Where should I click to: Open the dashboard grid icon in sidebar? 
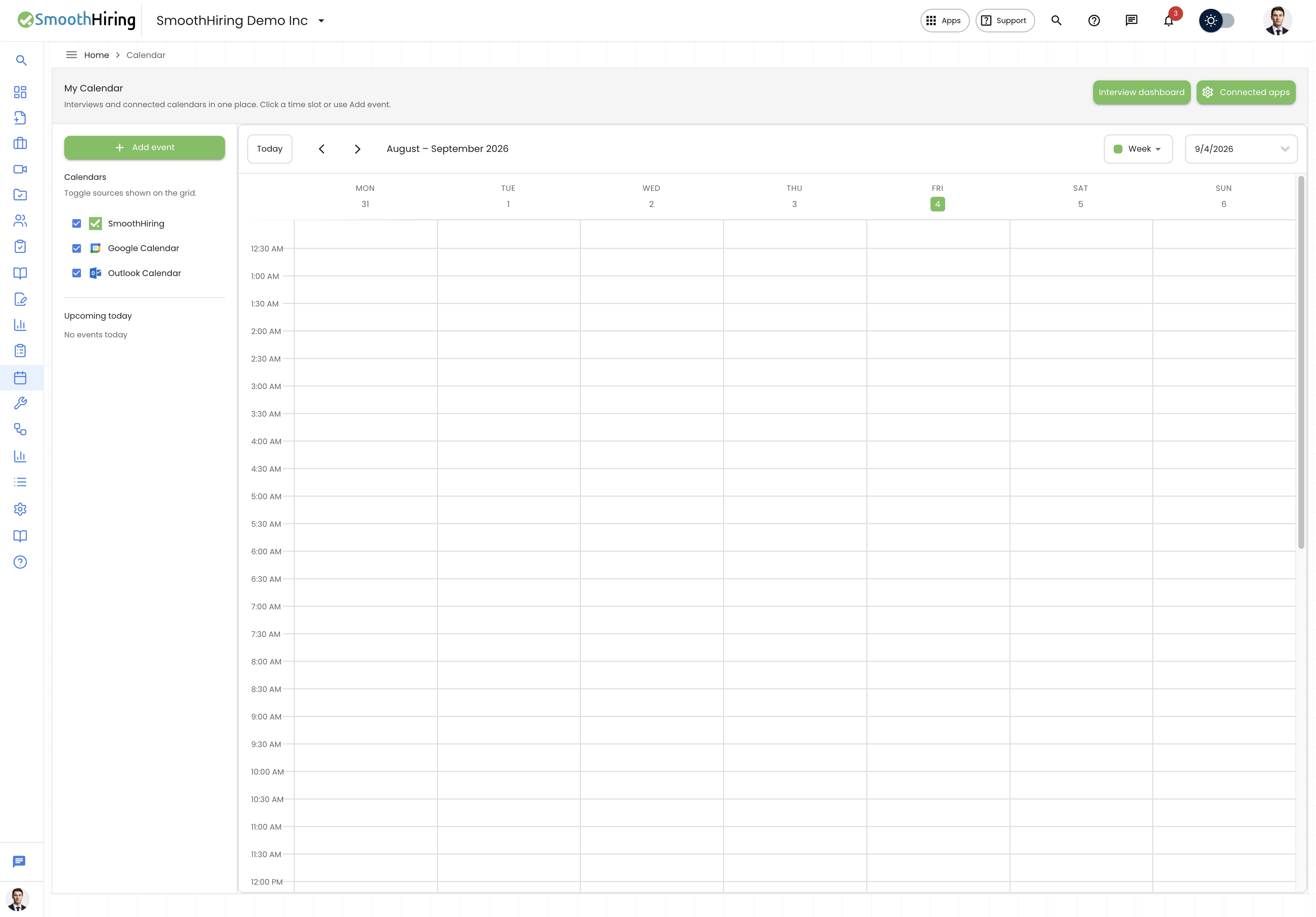[x=20, y=92]
